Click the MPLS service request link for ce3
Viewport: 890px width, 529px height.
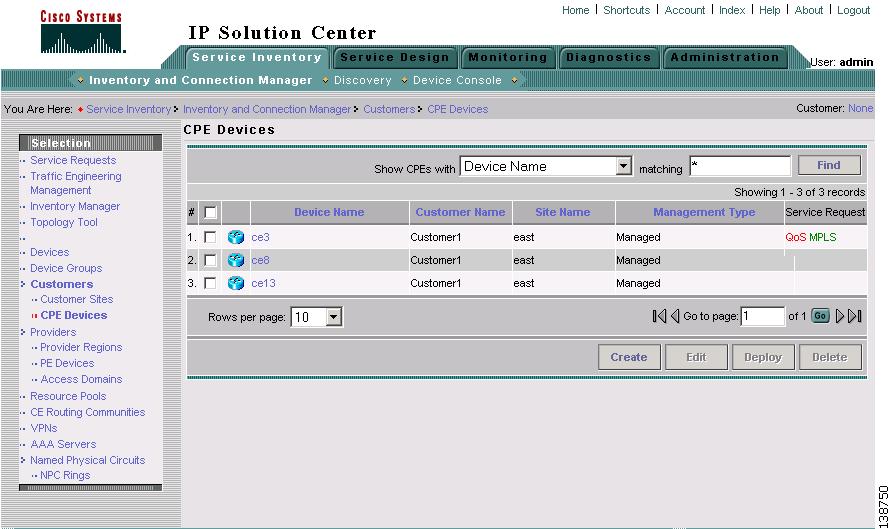pyautogui.click(x=823, y=237)
